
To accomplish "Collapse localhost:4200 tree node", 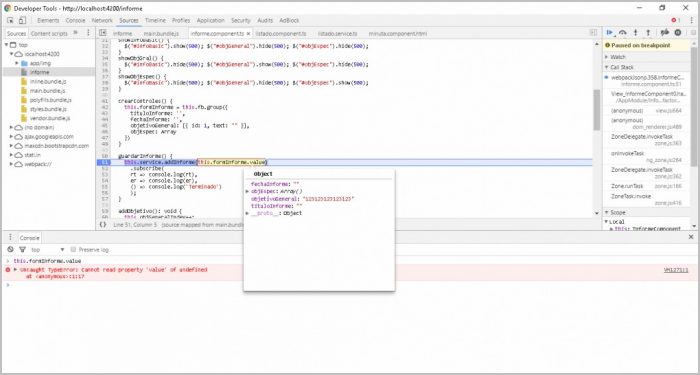I will pyautogui.click(x=11, y=54).
